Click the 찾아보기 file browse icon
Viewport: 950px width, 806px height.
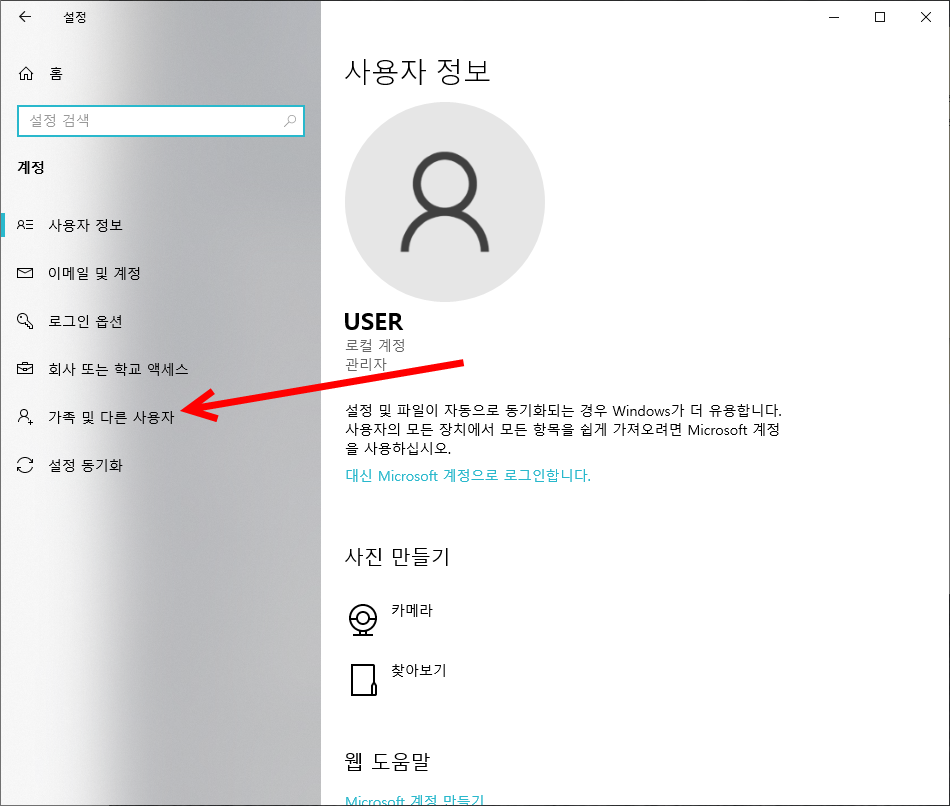[x=364, y=679]
